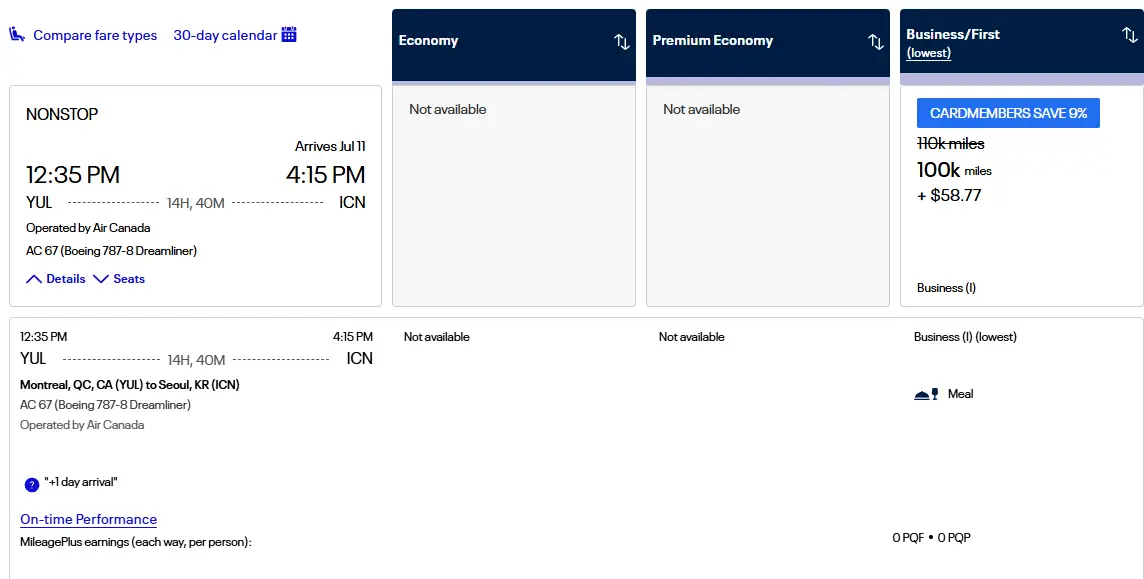The width and height of the screenshot is (1144, 579).
Task: Open the 30-day calendar link
Action: point(225,35)
